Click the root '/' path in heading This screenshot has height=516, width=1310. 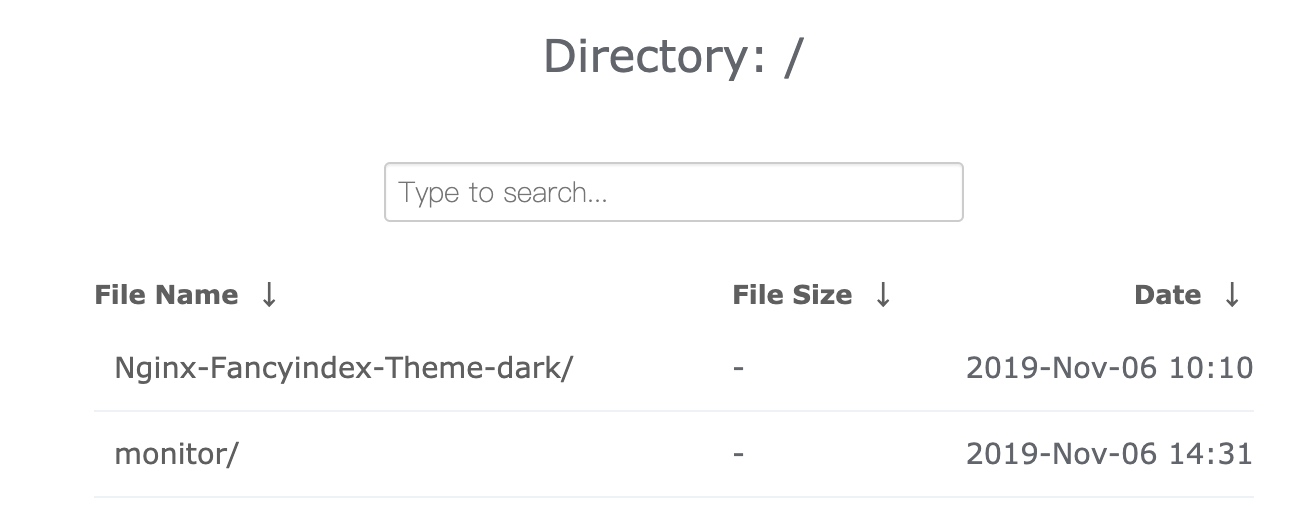[793, 57]
